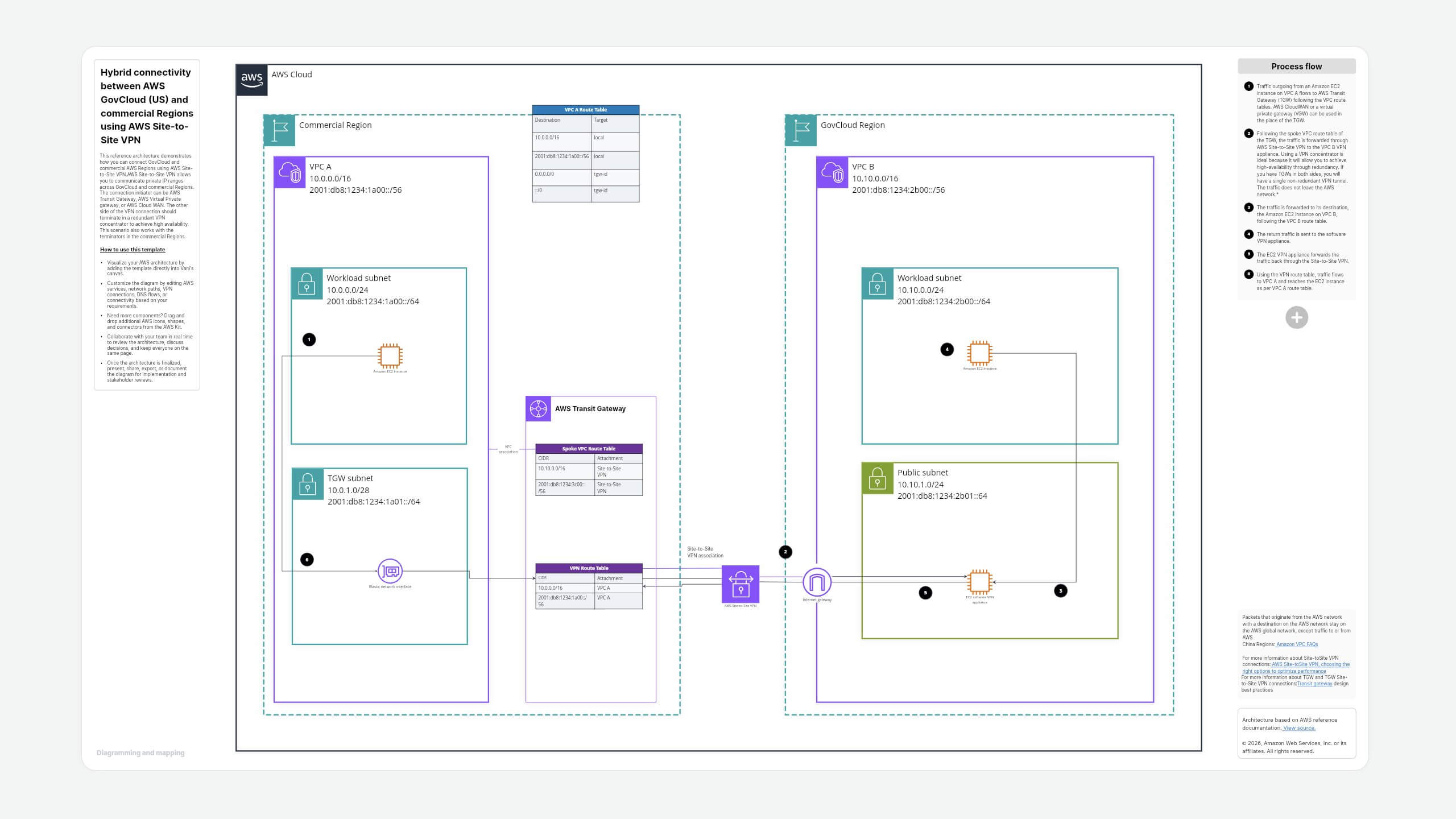
Task: Click the Amazon EC2 instance icon in VPC A
Action: tap(390, 355)
